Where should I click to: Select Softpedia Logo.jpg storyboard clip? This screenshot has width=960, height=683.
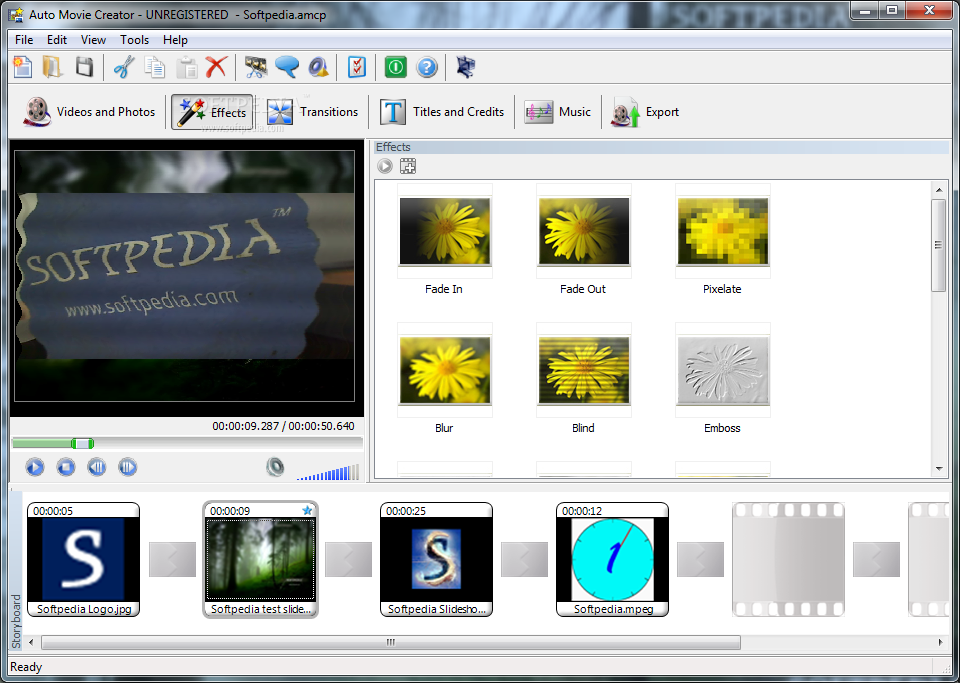click(84, 559)
